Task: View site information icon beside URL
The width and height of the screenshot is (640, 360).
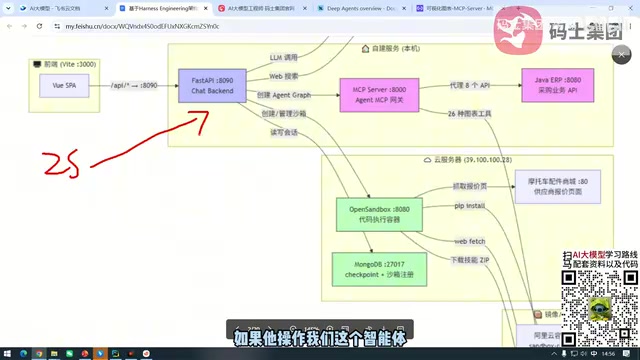Action: point(57,26)
